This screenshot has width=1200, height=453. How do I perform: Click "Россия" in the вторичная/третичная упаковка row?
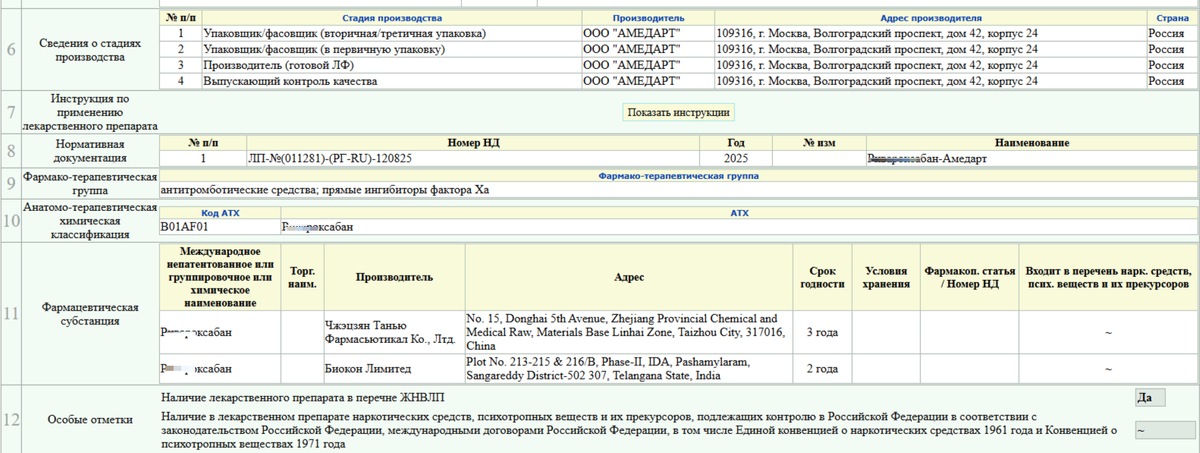(1172, 33)
